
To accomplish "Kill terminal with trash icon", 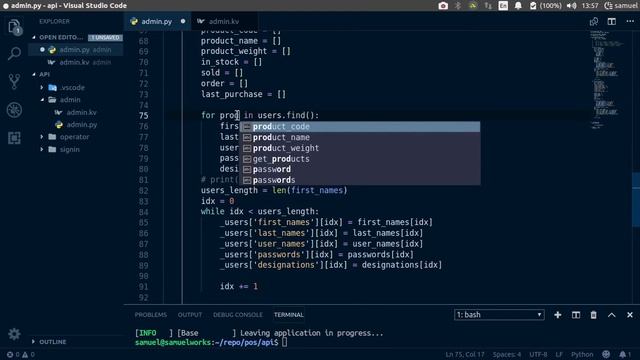I will tap(593, 315).
